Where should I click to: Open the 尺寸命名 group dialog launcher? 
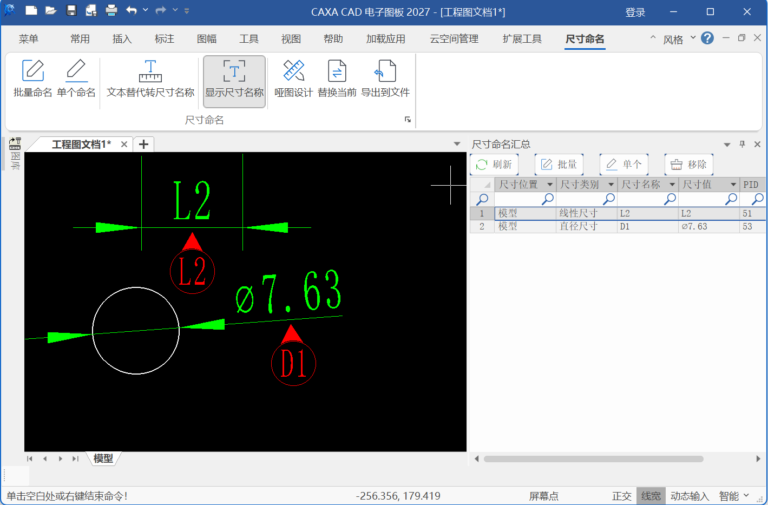point(408,120)
